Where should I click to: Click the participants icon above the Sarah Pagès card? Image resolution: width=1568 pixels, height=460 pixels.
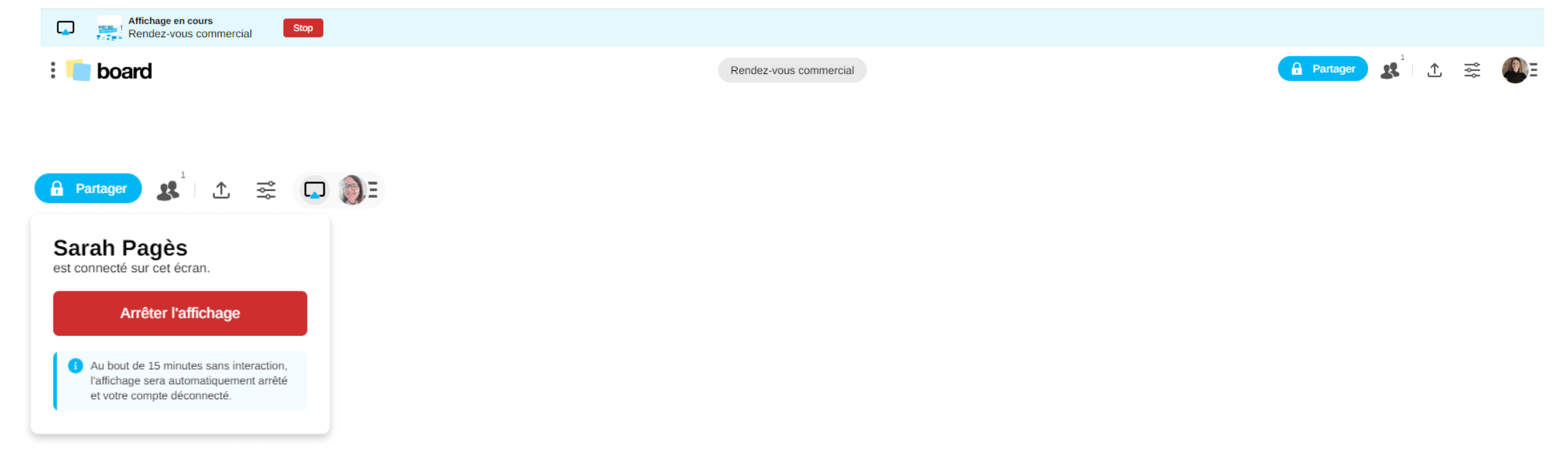(168, 191)
